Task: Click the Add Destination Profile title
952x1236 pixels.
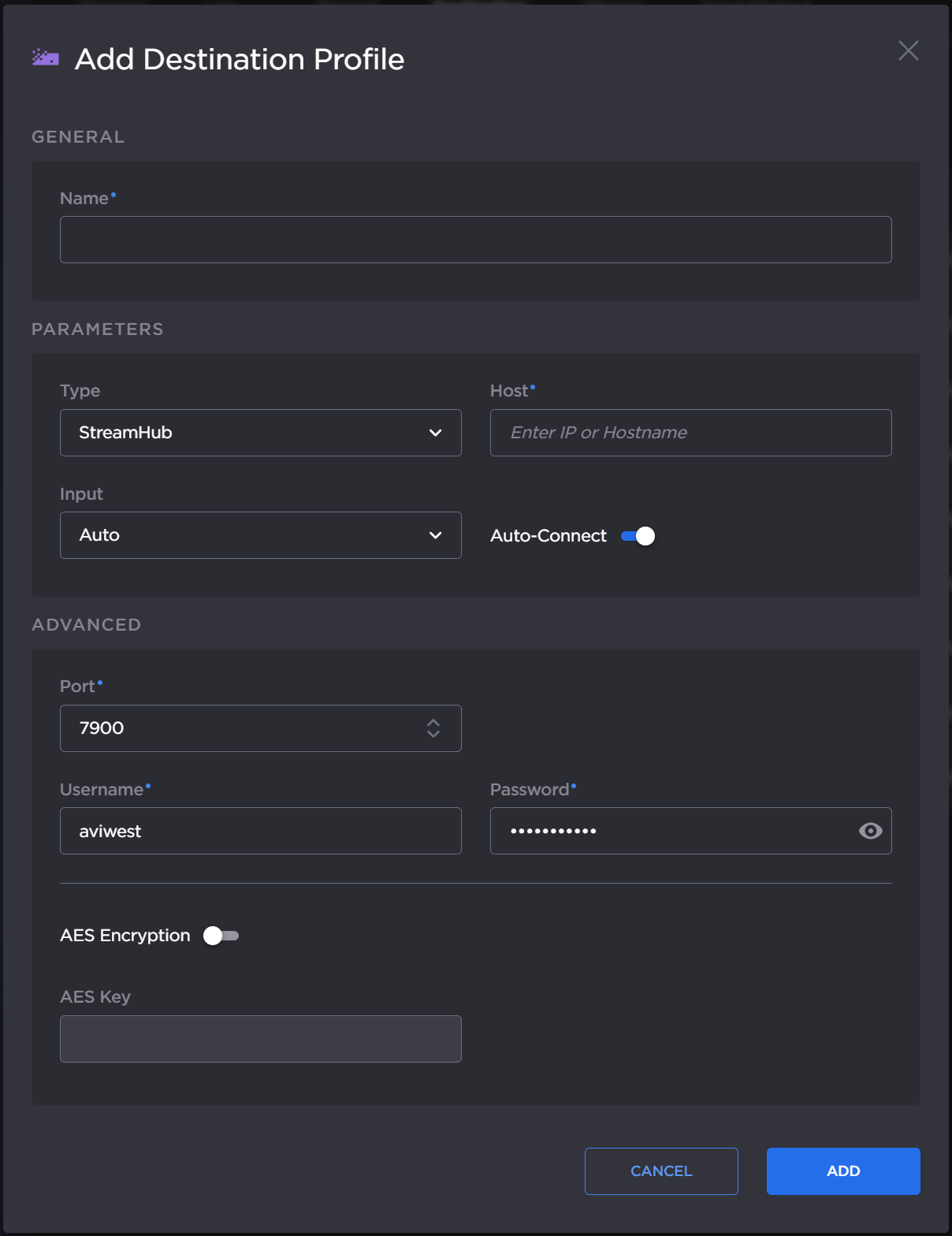Action: [240, 59]
